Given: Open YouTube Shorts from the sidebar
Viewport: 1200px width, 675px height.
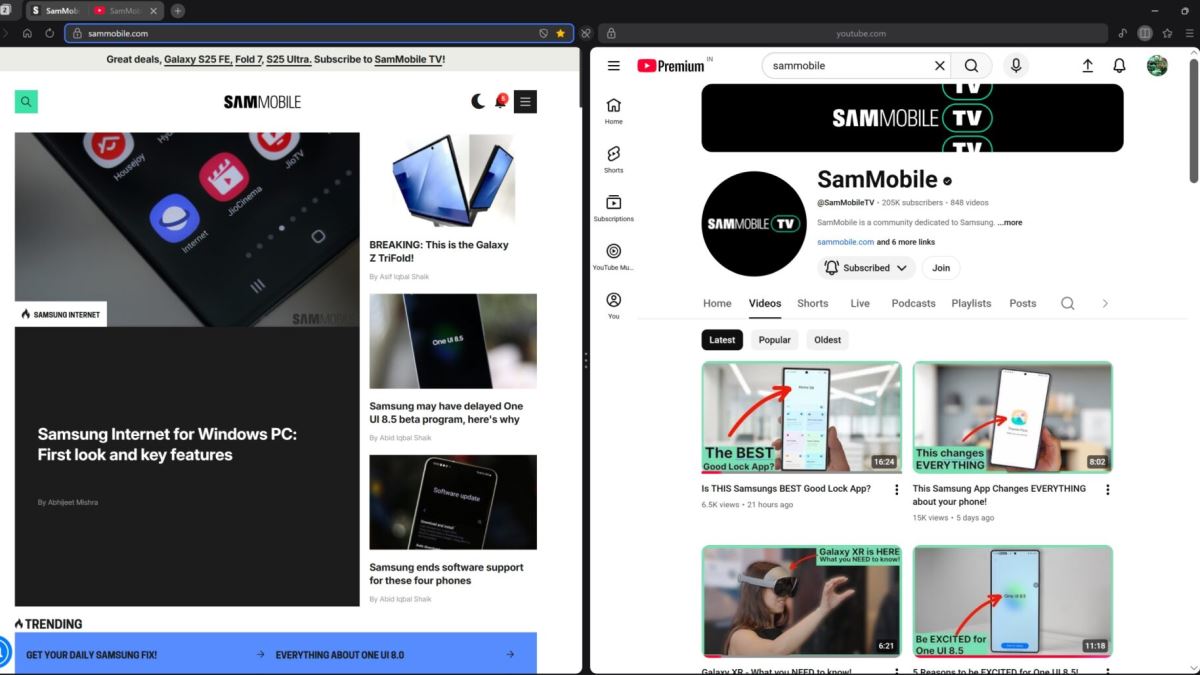Looking at the screenshot, I should tap(613, 158).
